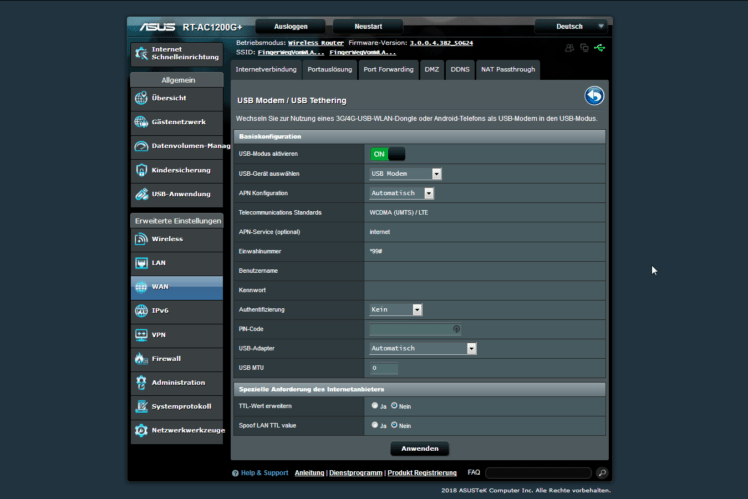
Task: Click the Gästenetzwerk icon
Action: 141,122
